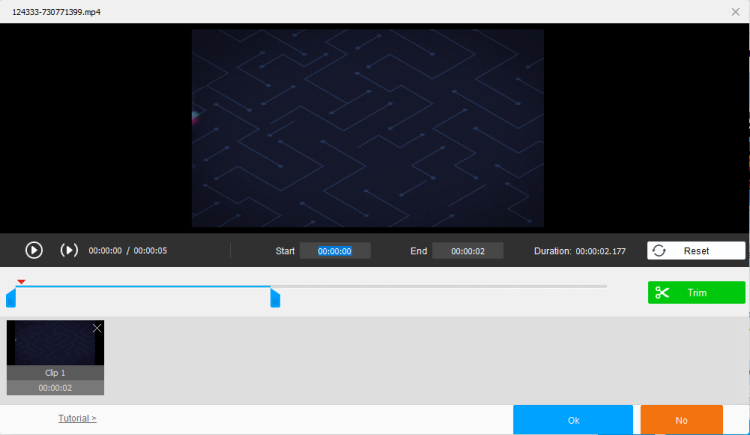
Task: Click the Duration value readout
Action: (x=604, y=251)
